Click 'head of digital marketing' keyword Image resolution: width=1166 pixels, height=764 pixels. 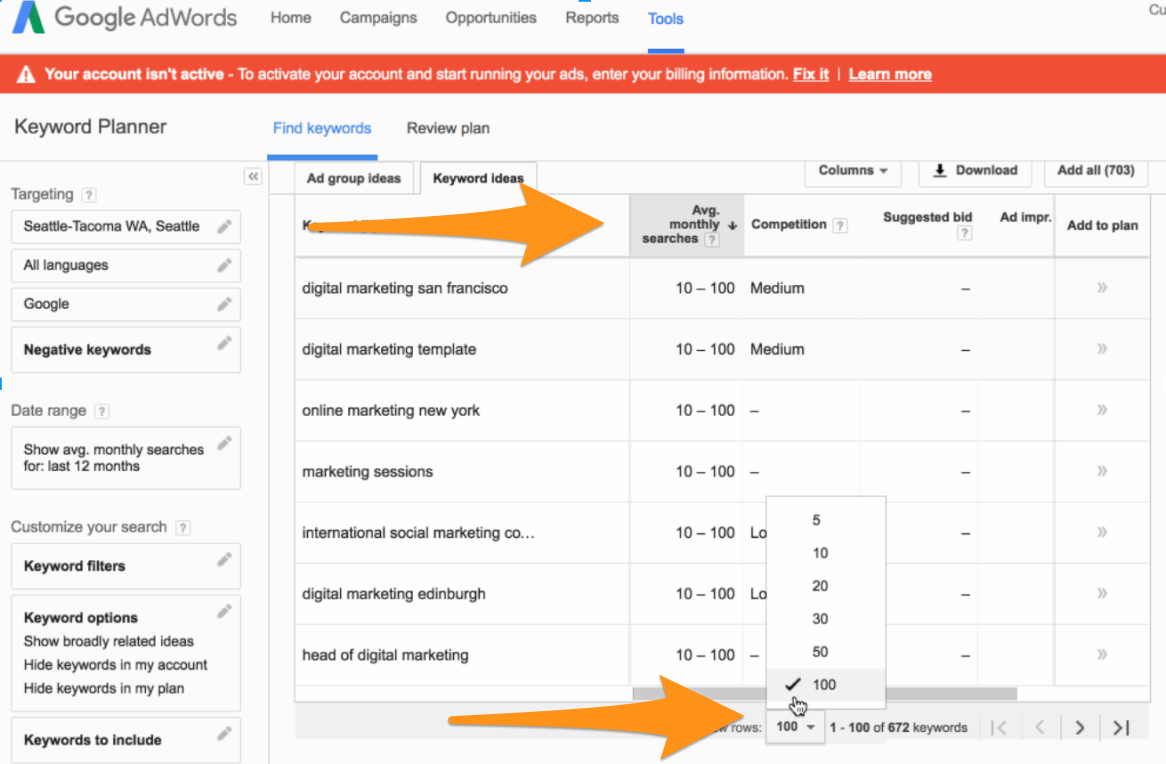[385, 655]
